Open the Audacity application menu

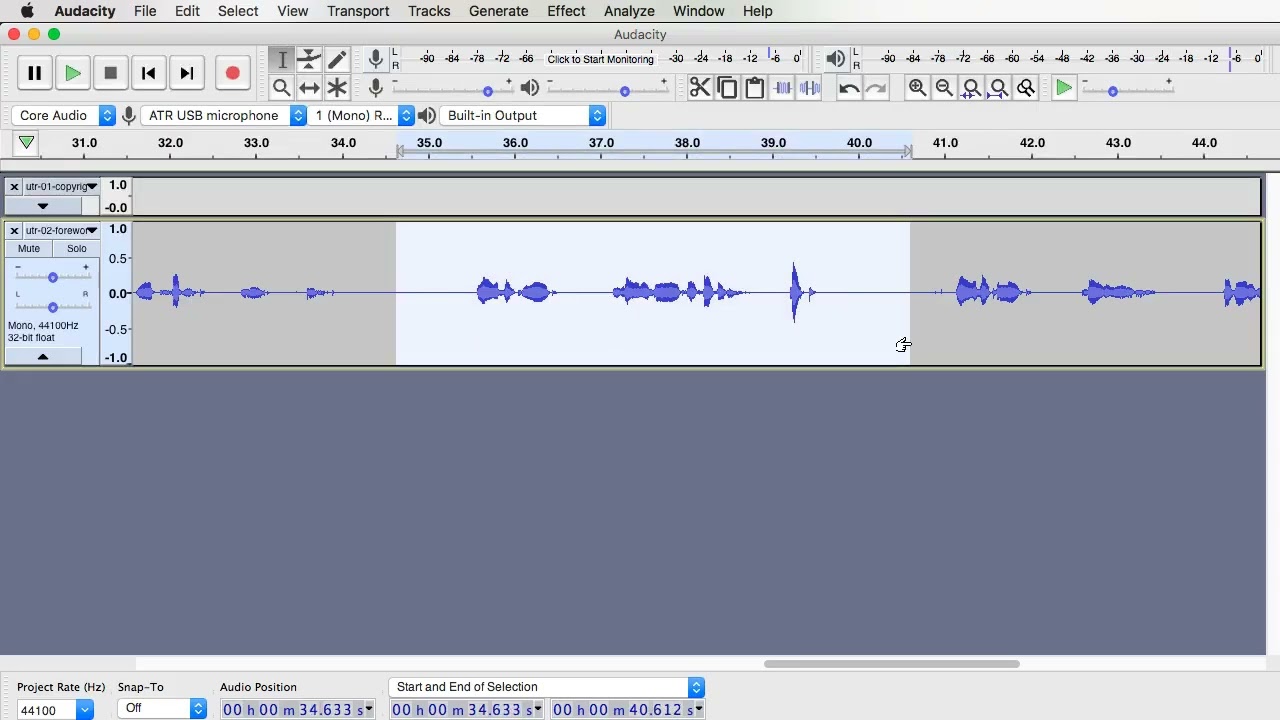coord(85,11)
